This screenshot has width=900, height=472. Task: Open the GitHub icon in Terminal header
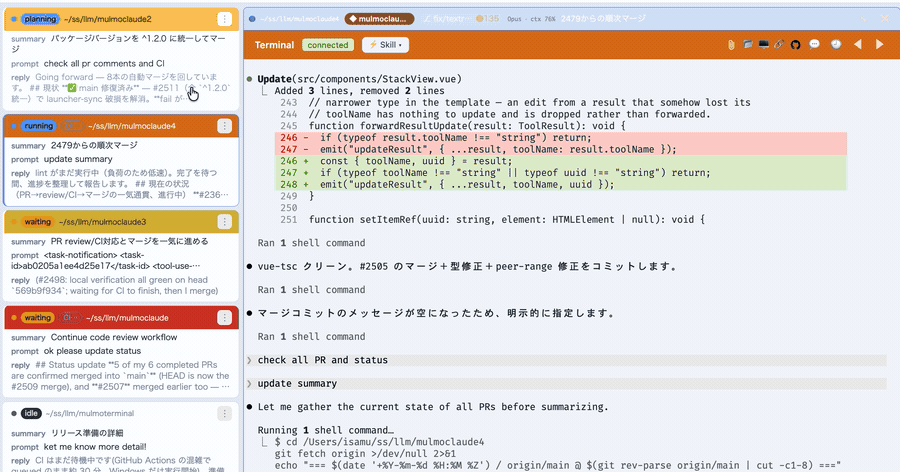point(796,45)
